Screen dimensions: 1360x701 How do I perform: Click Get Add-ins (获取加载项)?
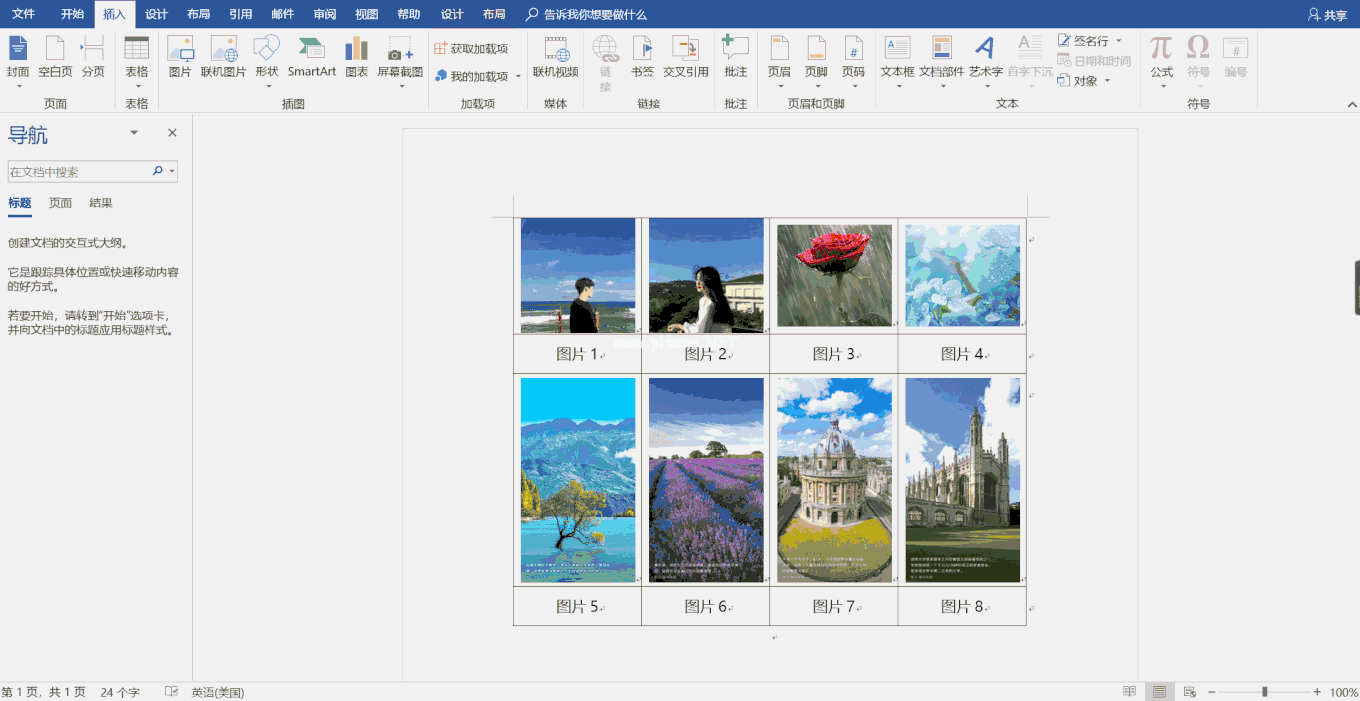click(x=471, y=48)
